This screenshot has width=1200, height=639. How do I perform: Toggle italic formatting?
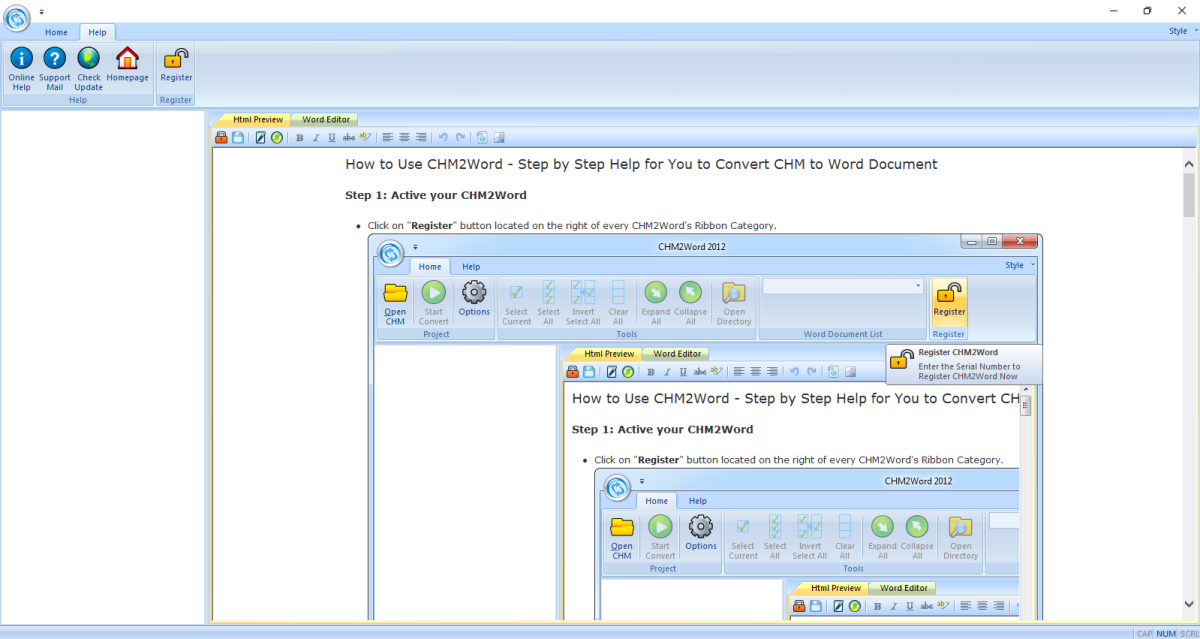[315, 138]
